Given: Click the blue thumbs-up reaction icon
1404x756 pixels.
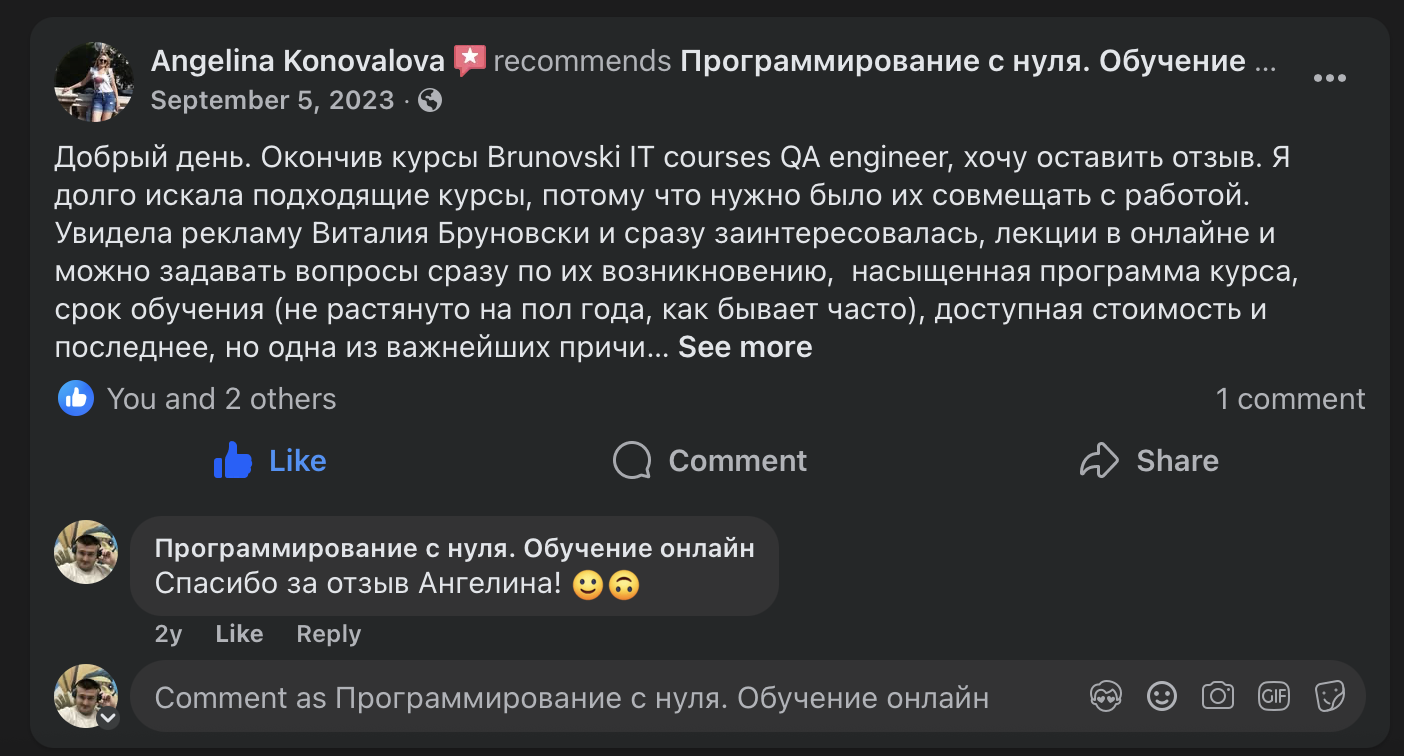Looking at the screenshot, I should point(74,398).
